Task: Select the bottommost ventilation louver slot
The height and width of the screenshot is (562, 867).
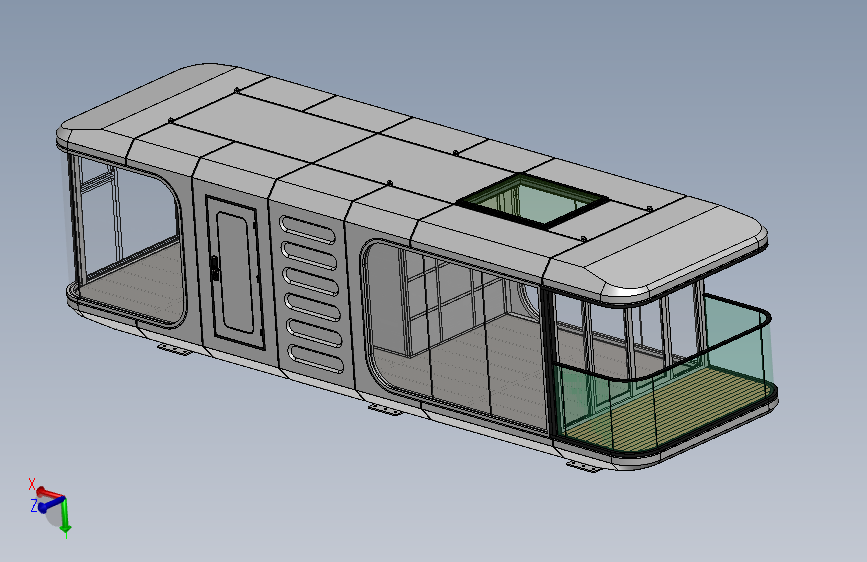Action: click(316, 358)
